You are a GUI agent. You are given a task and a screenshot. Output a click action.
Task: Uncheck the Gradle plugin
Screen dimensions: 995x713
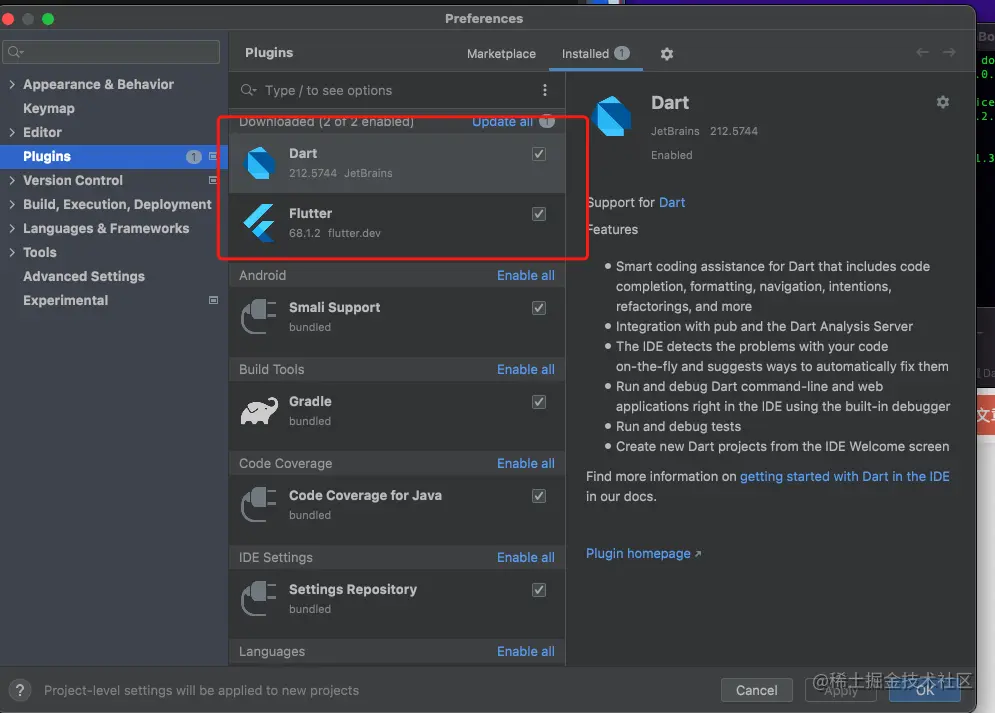[x=539, y=402]
